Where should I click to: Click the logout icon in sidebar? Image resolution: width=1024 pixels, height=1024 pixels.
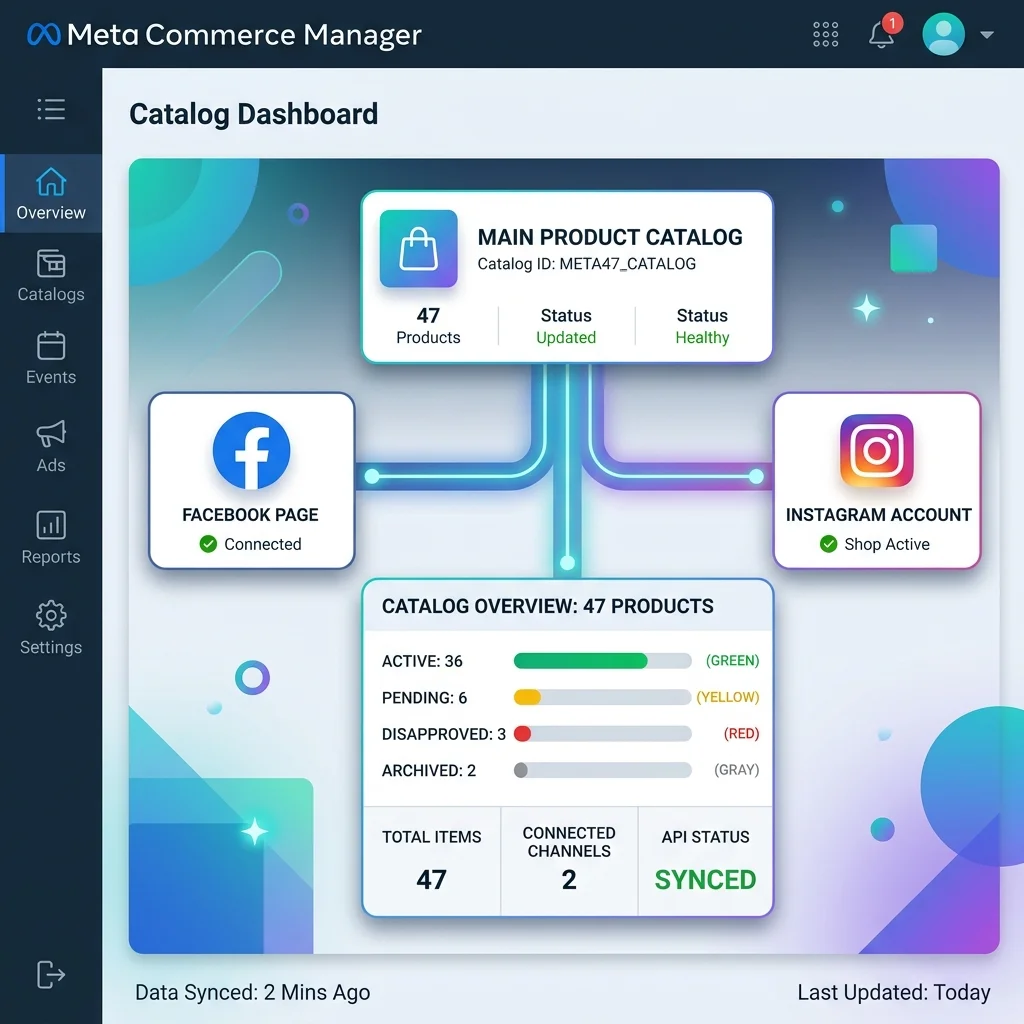click(x=51, y=975)
